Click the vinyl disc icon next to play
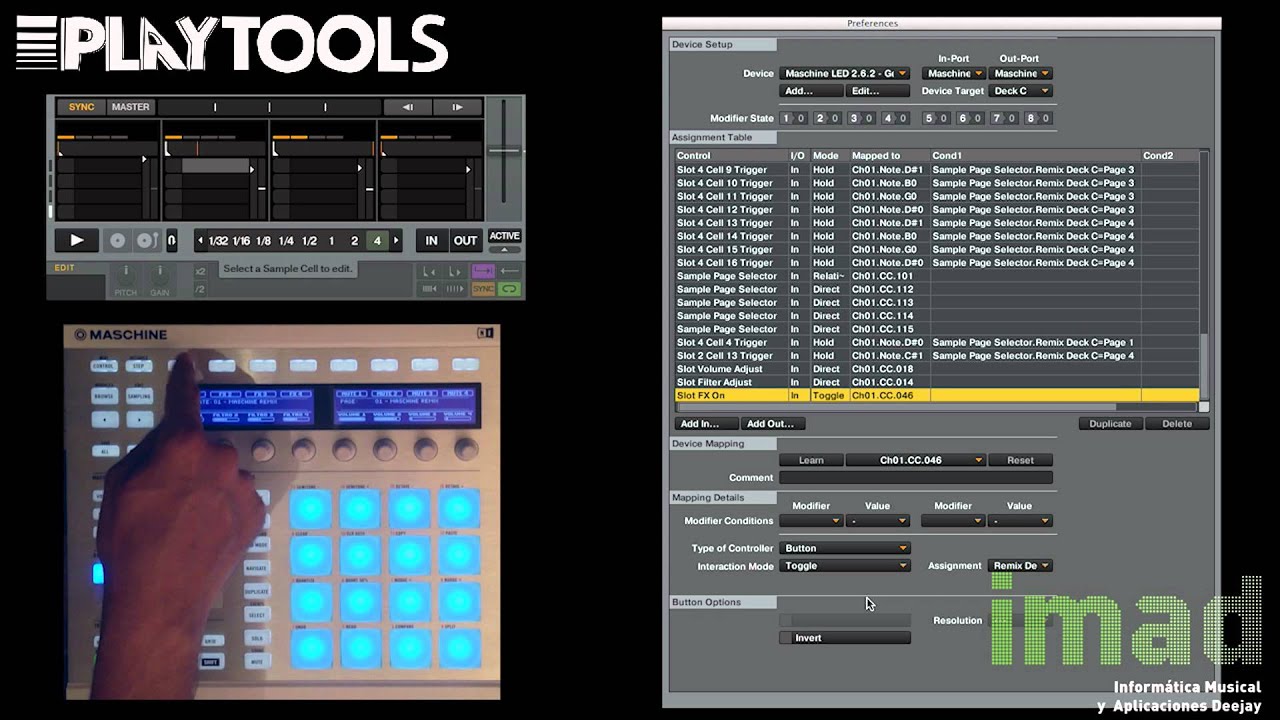This screenshot has height=720, width=1280. click(118, 241)
